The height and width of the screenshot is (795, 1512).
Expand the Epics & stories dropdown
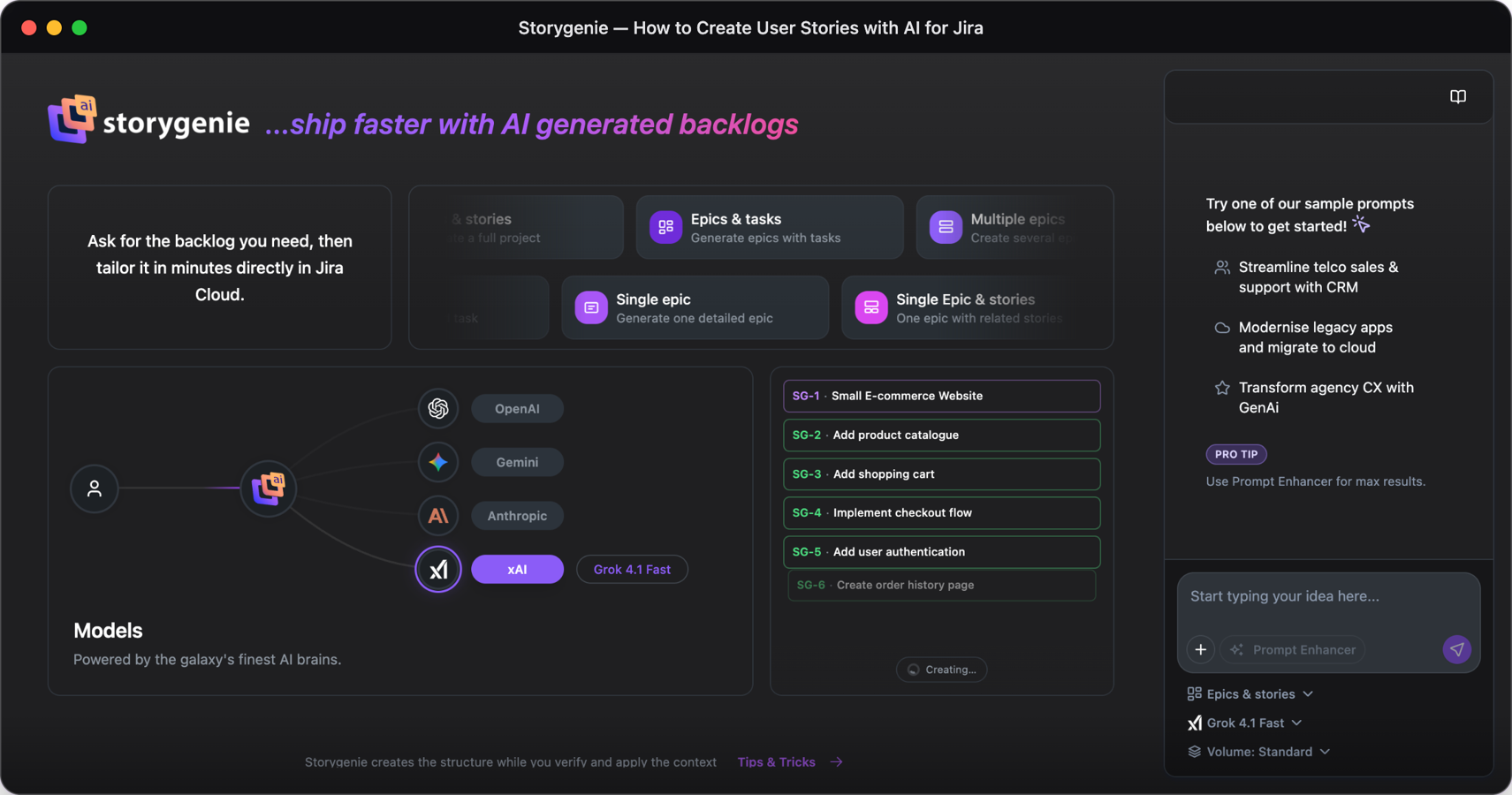(x=1249, y=693)
